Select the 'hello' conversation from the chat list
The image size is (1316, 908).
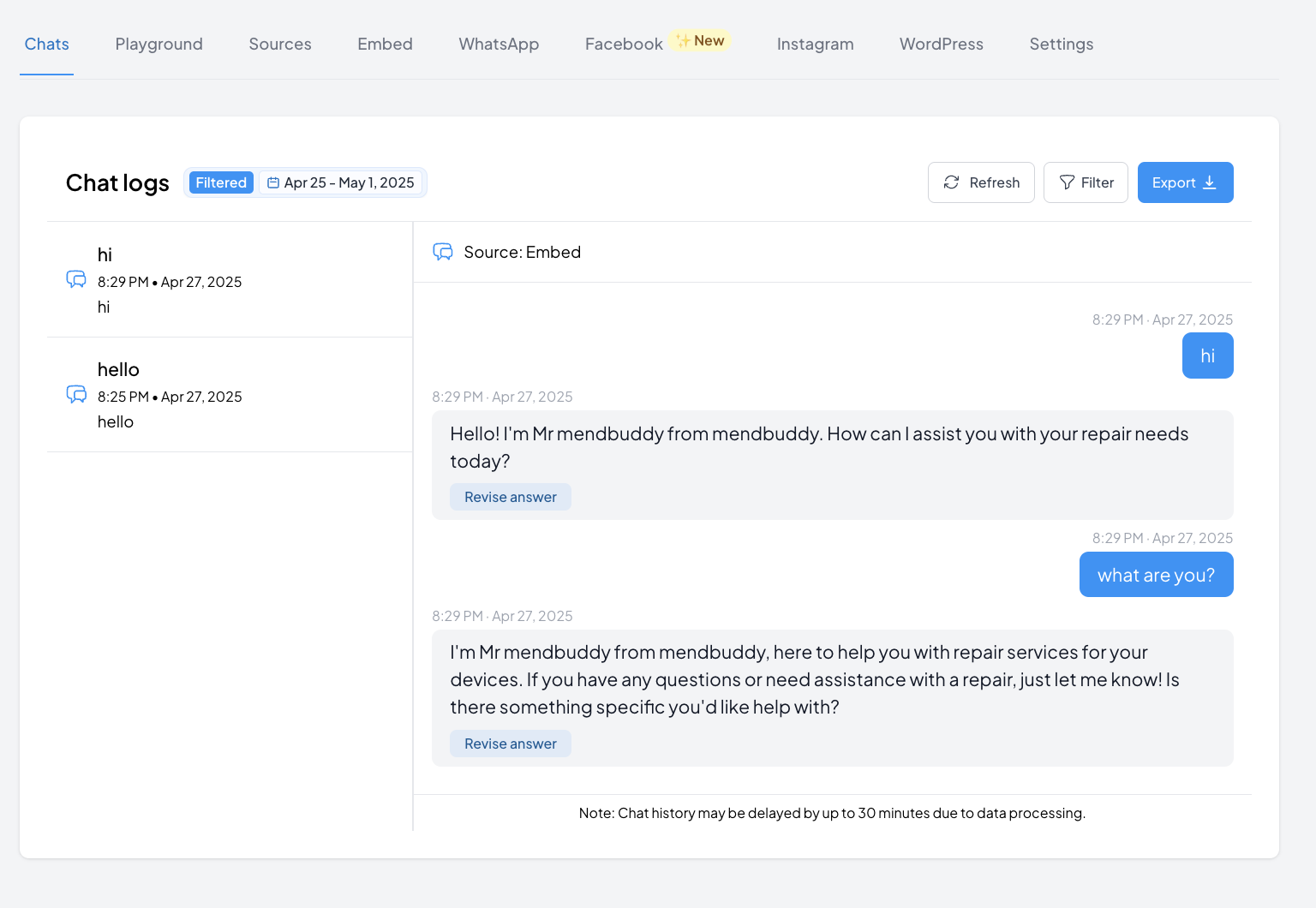[x=230, y=394]
